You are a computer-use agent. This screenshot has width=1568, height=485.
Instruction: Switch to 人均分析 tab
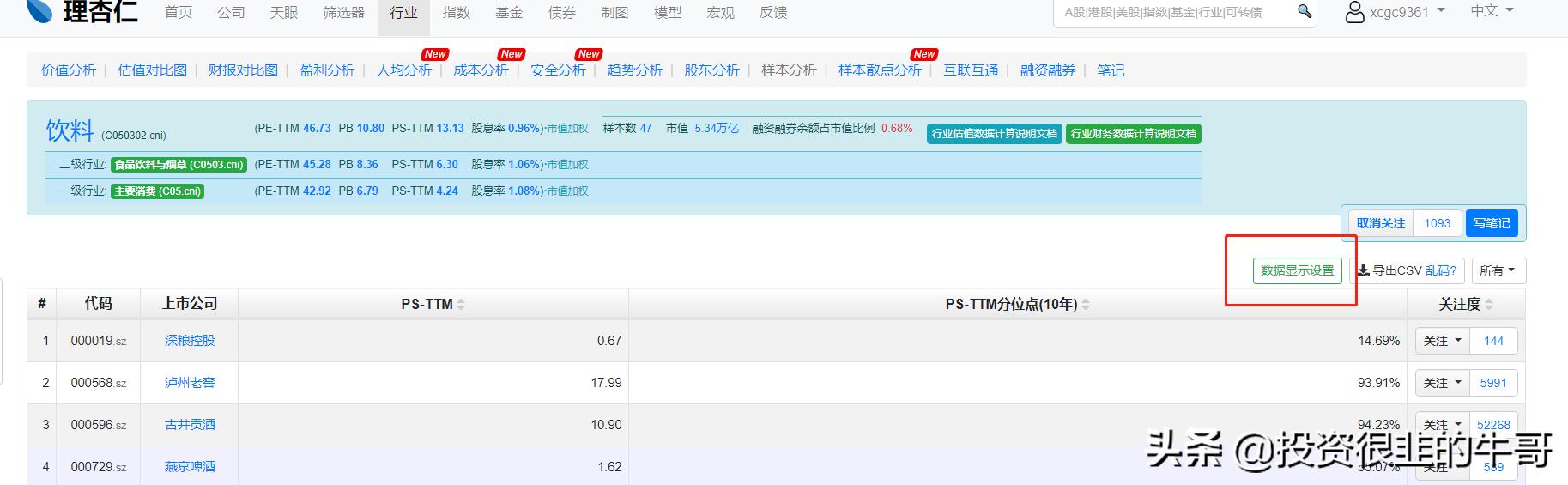point(404,70)
